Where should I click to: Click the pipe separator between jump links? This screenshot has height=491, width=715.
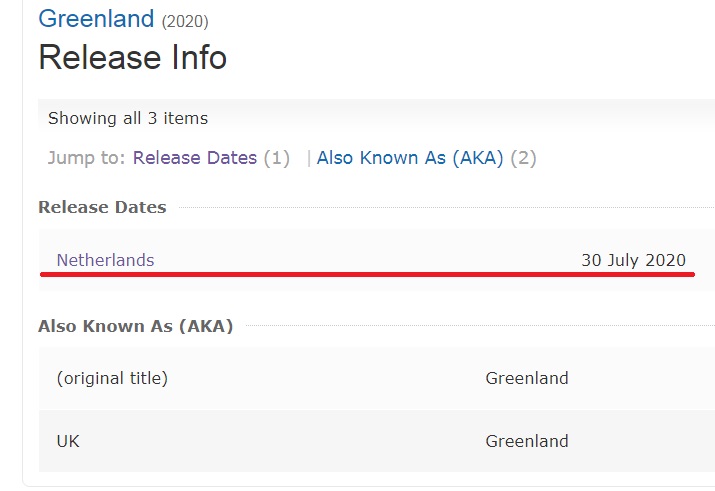click(309, 158)
